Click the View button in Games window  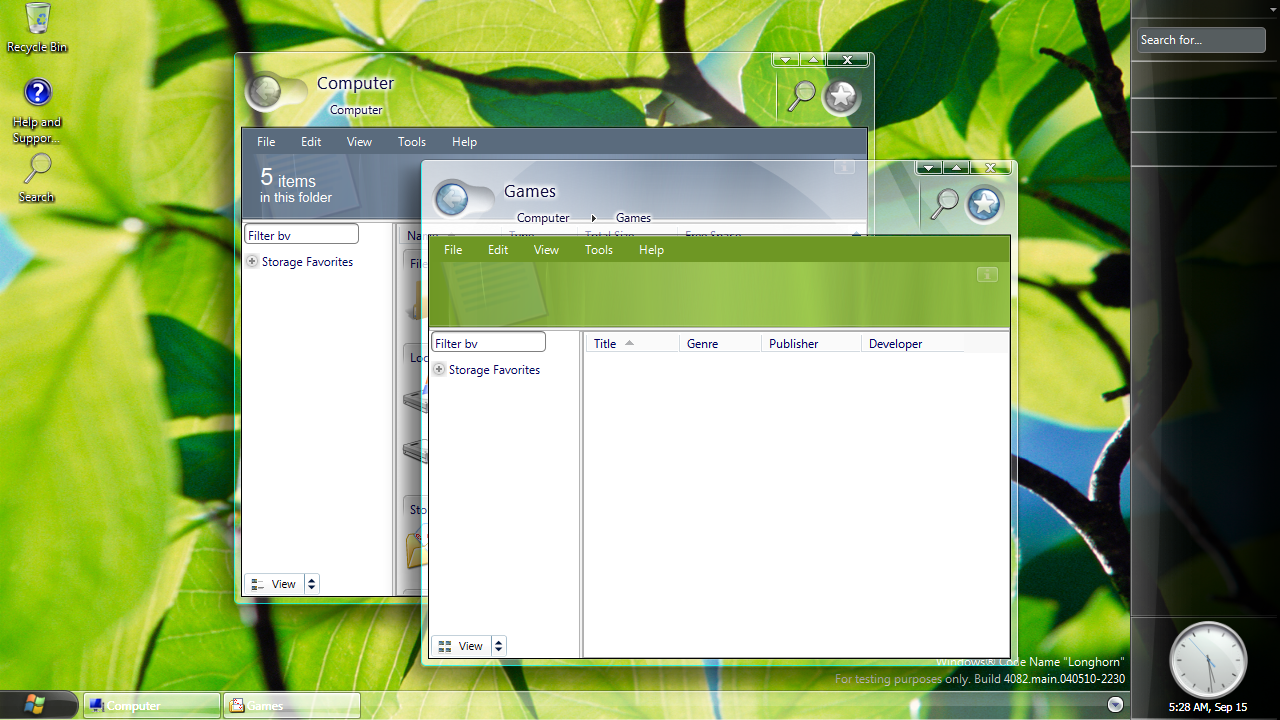click(x=461, y=646)
